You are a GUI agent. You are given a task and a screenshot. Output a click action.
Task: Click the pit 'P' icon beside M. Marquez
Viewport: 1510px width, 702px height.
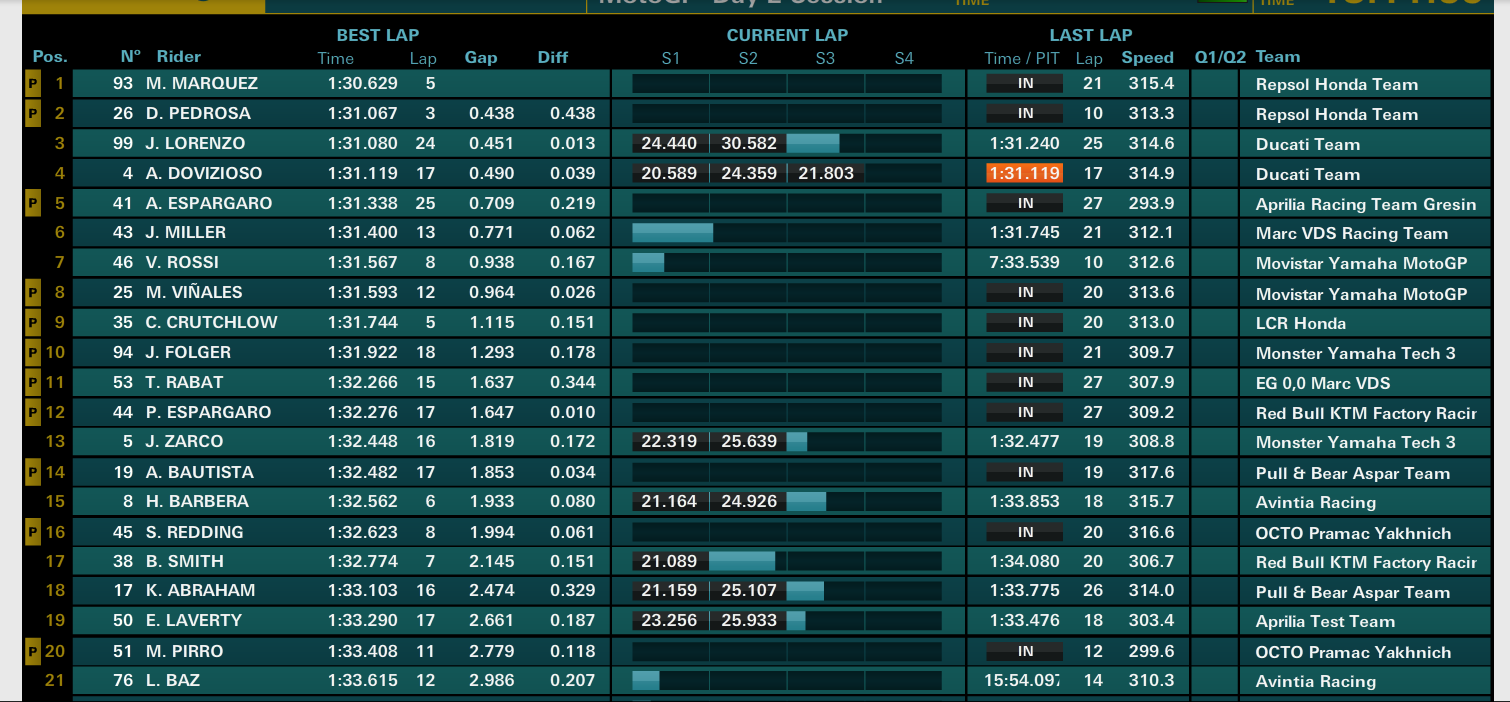(x=32, y=84)
